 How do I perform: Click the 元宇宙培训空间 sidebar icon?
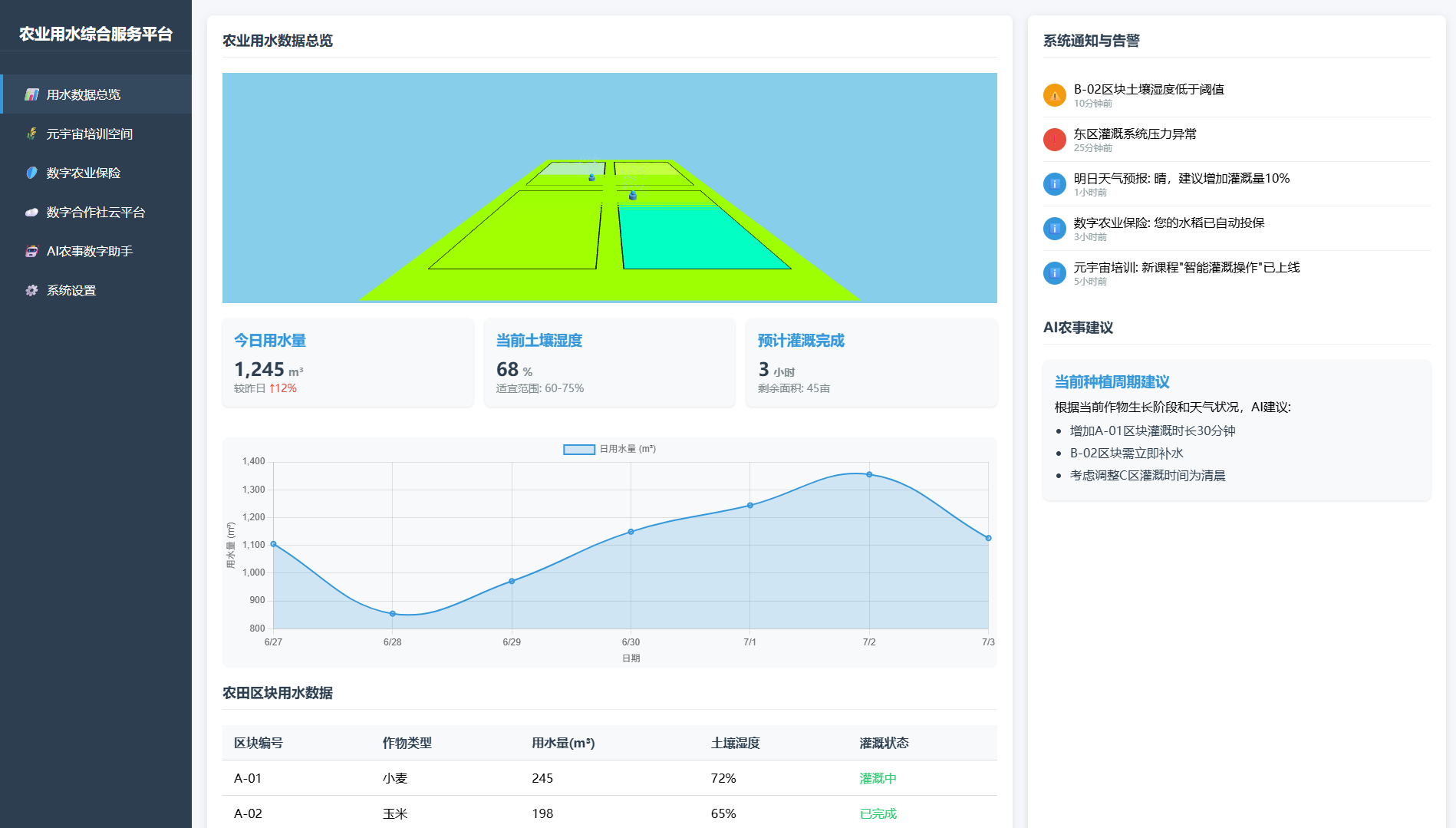(x=31, y=134)
